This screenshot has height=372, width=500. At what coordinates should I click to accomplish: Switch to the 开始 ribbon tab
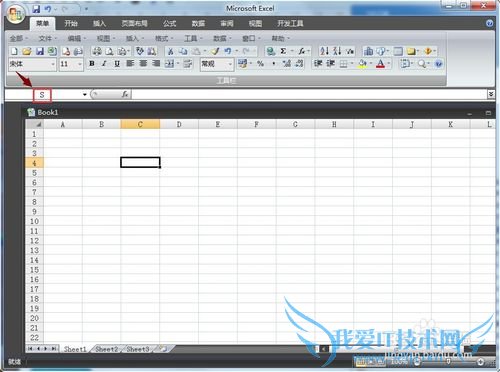point(71,23)
